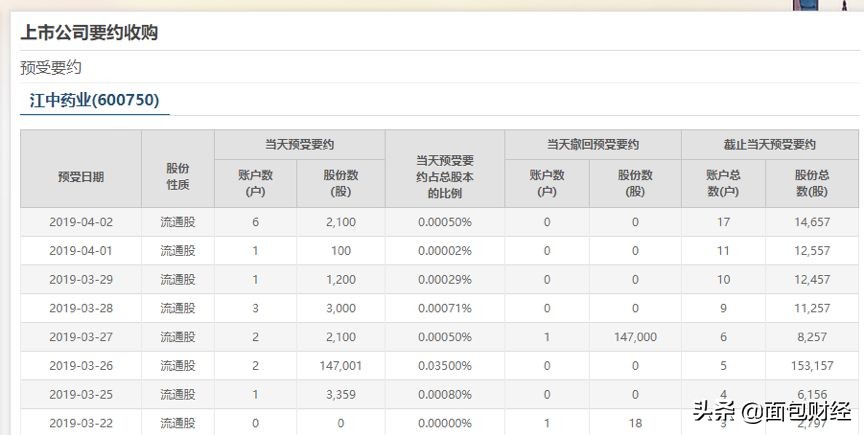Click the 截止当天预受要约 group header
The image size is (864, 435).
tap(770, 145)
